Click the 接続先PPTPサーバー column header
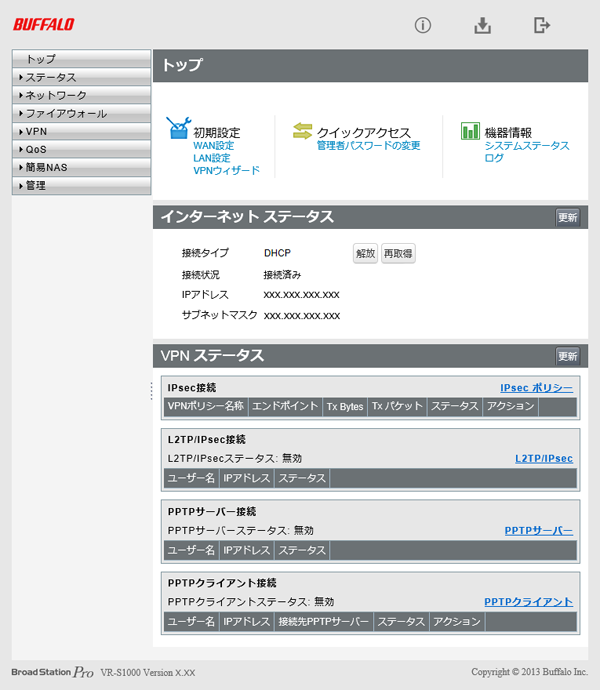The image size is (600, 690). pyautogui.click(x=324, y=621)
